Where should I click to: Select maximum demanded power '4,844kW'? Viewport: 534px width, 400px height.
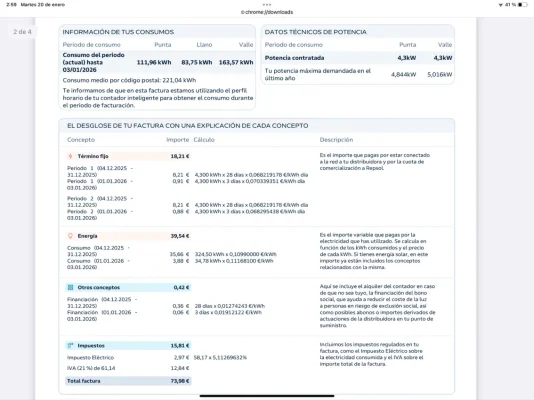tap(404, 75)
